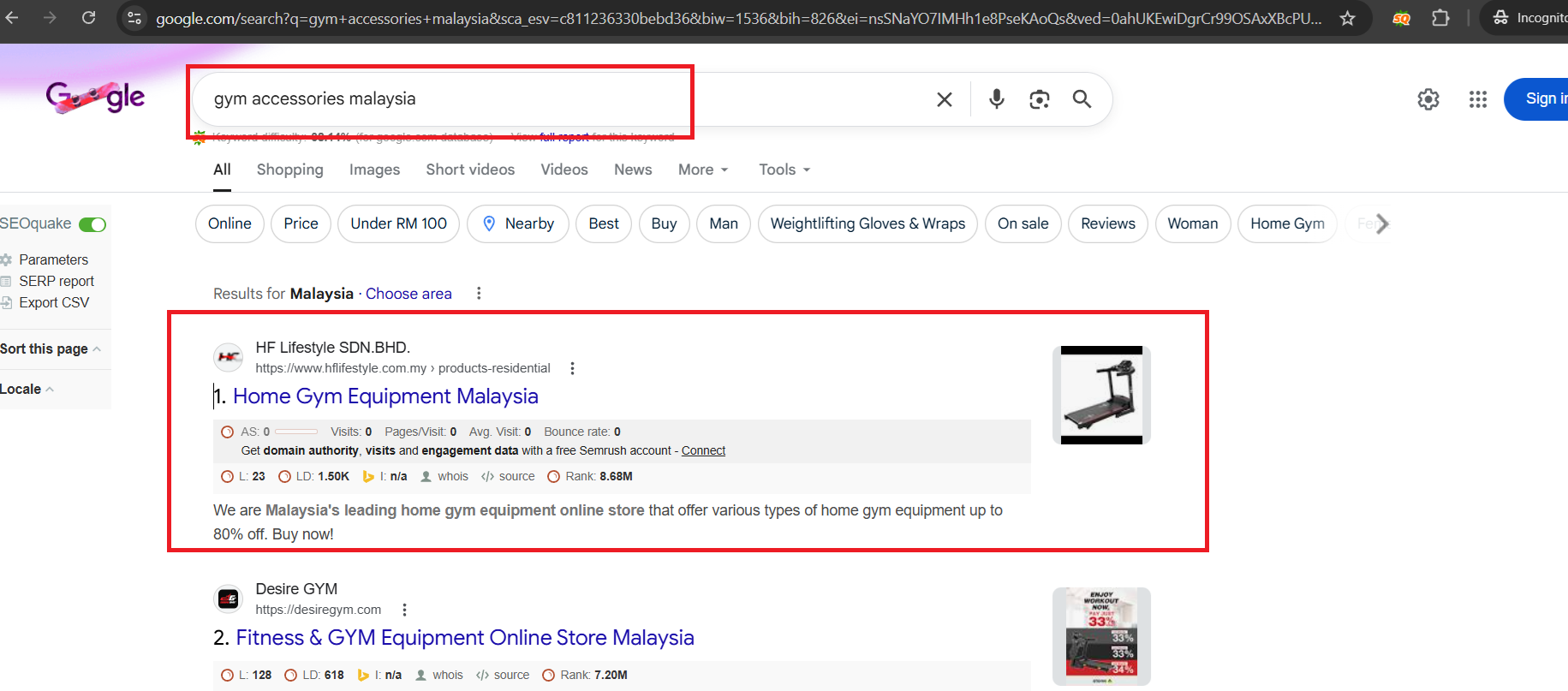
Task: Clear the search box with X
Action: (x=944, y=99)
